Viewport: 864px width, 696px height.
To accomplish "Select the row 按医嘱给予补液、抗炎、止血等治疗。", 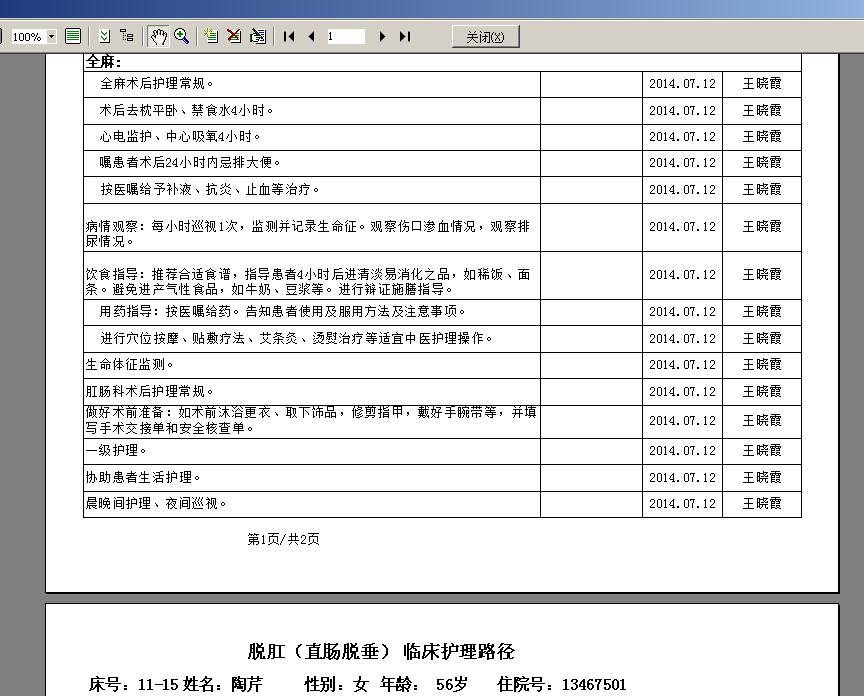I will 442,190.
